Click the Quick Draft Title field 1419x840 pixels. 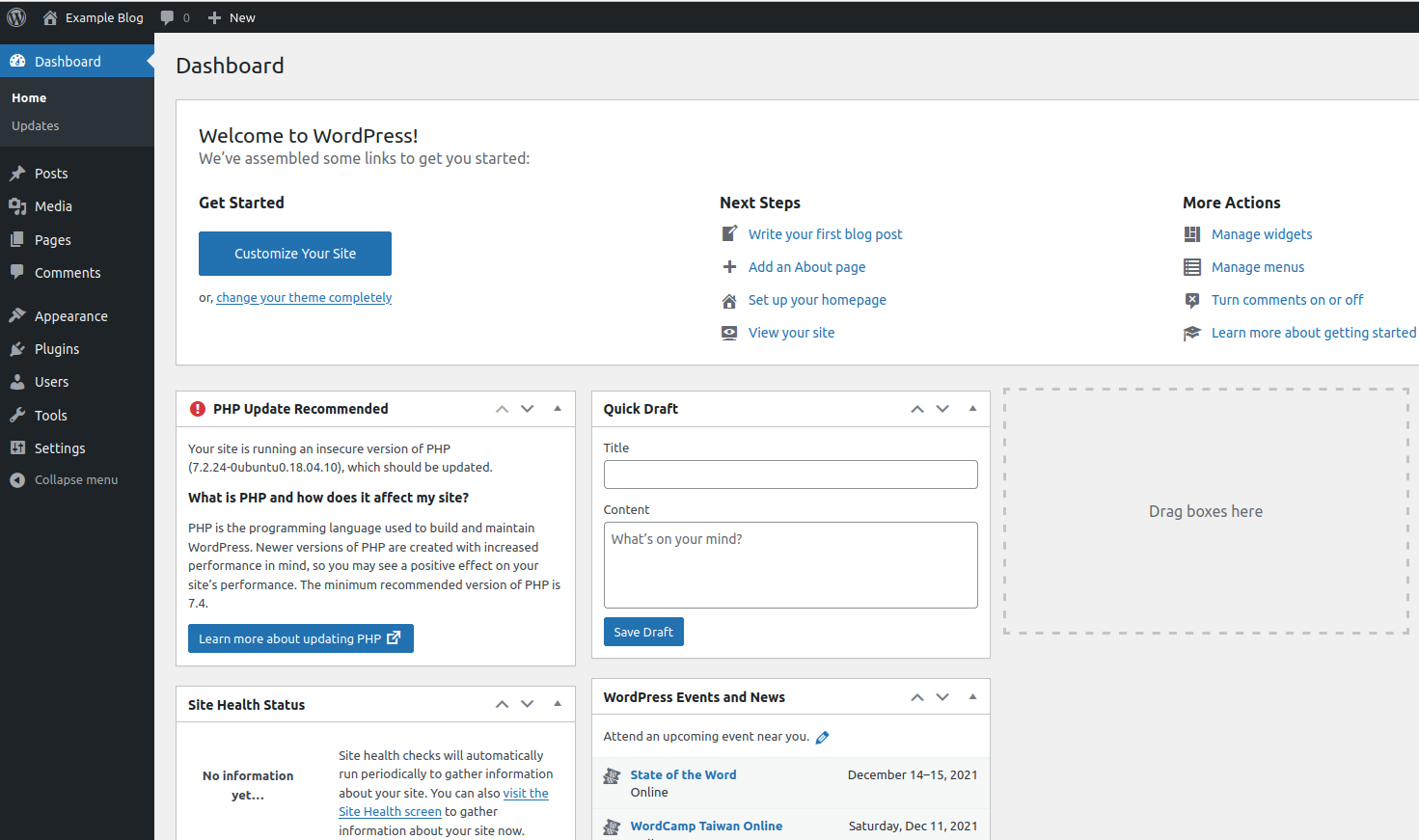tap(790, 474)
